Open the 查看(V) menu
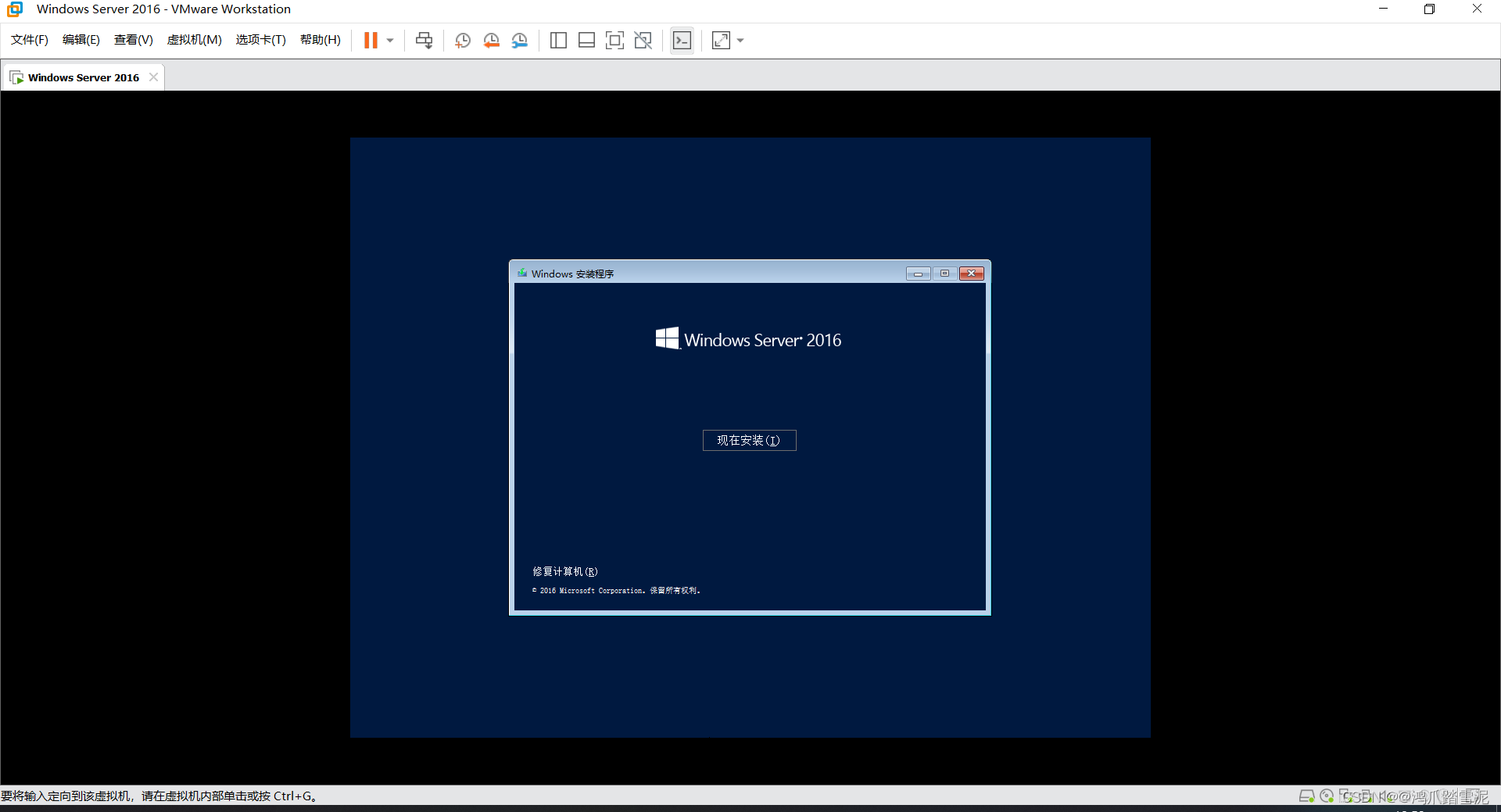This screenshot has height=812, width=1501. [134, 40]
